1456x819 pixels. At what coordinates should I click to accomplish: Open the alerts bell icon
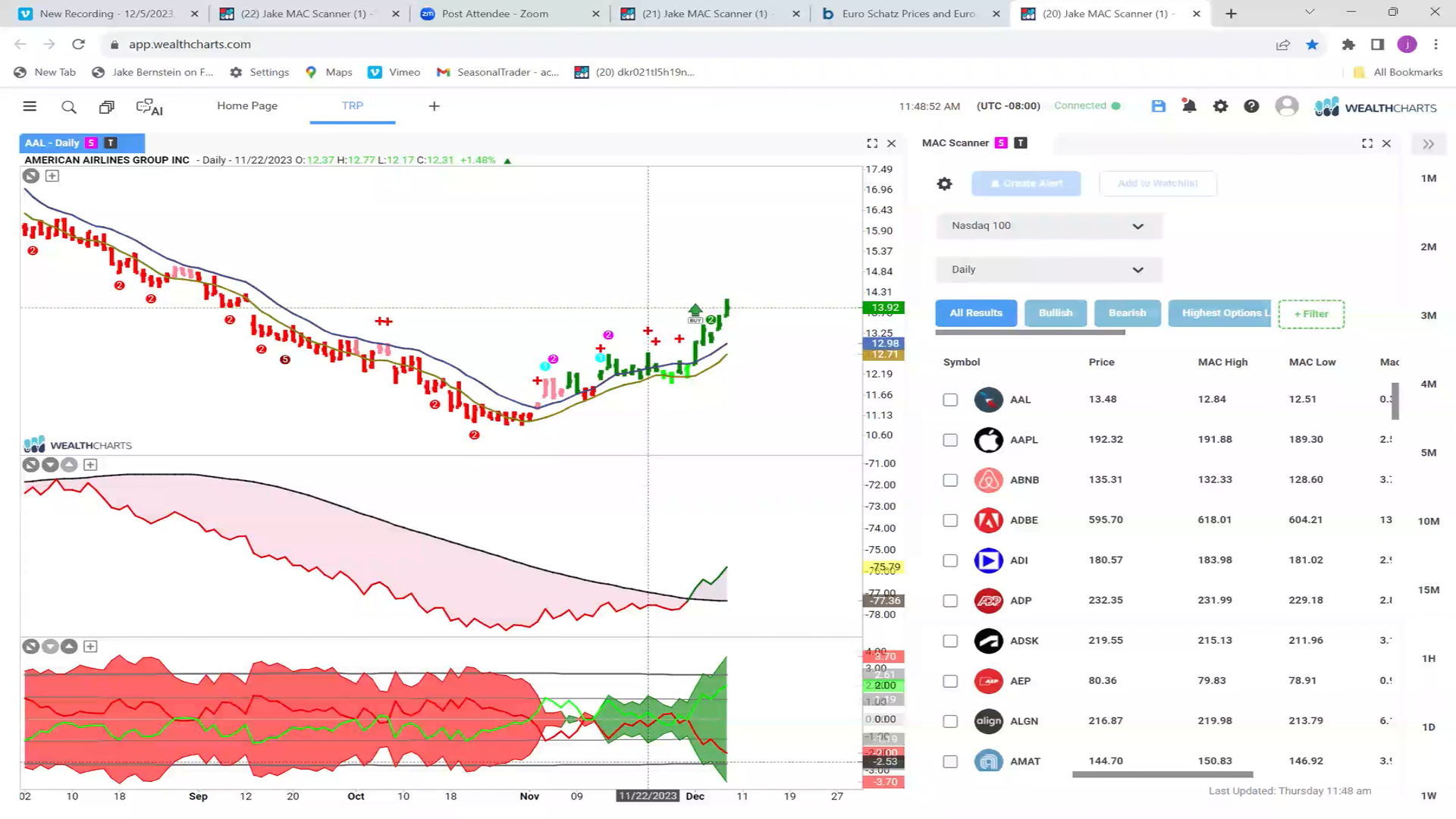click(1189, 106)
